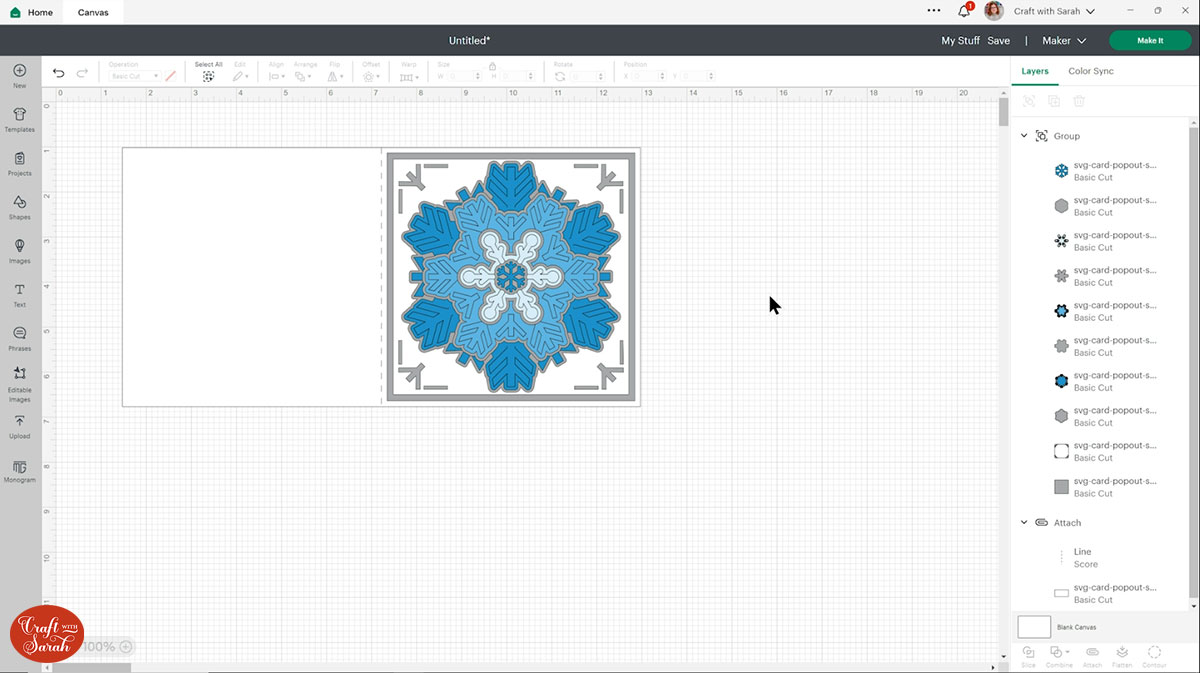Open the Align dropdown
The height and width of the screenshot is (673, 1200).
coord(277,76)
